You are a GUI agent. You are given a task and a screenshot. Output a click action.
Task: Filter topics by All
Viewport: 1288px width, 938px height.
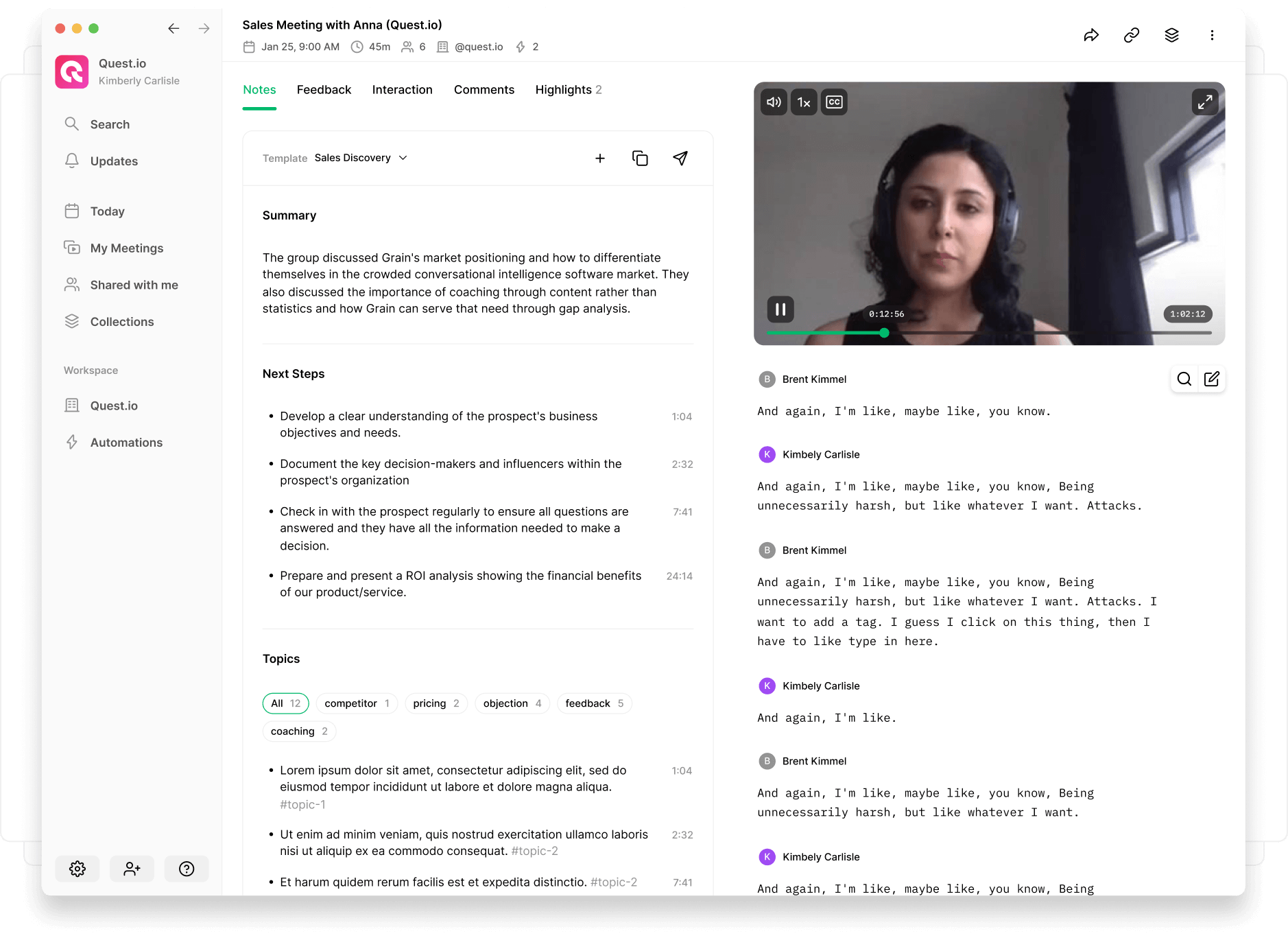point(286,703)
